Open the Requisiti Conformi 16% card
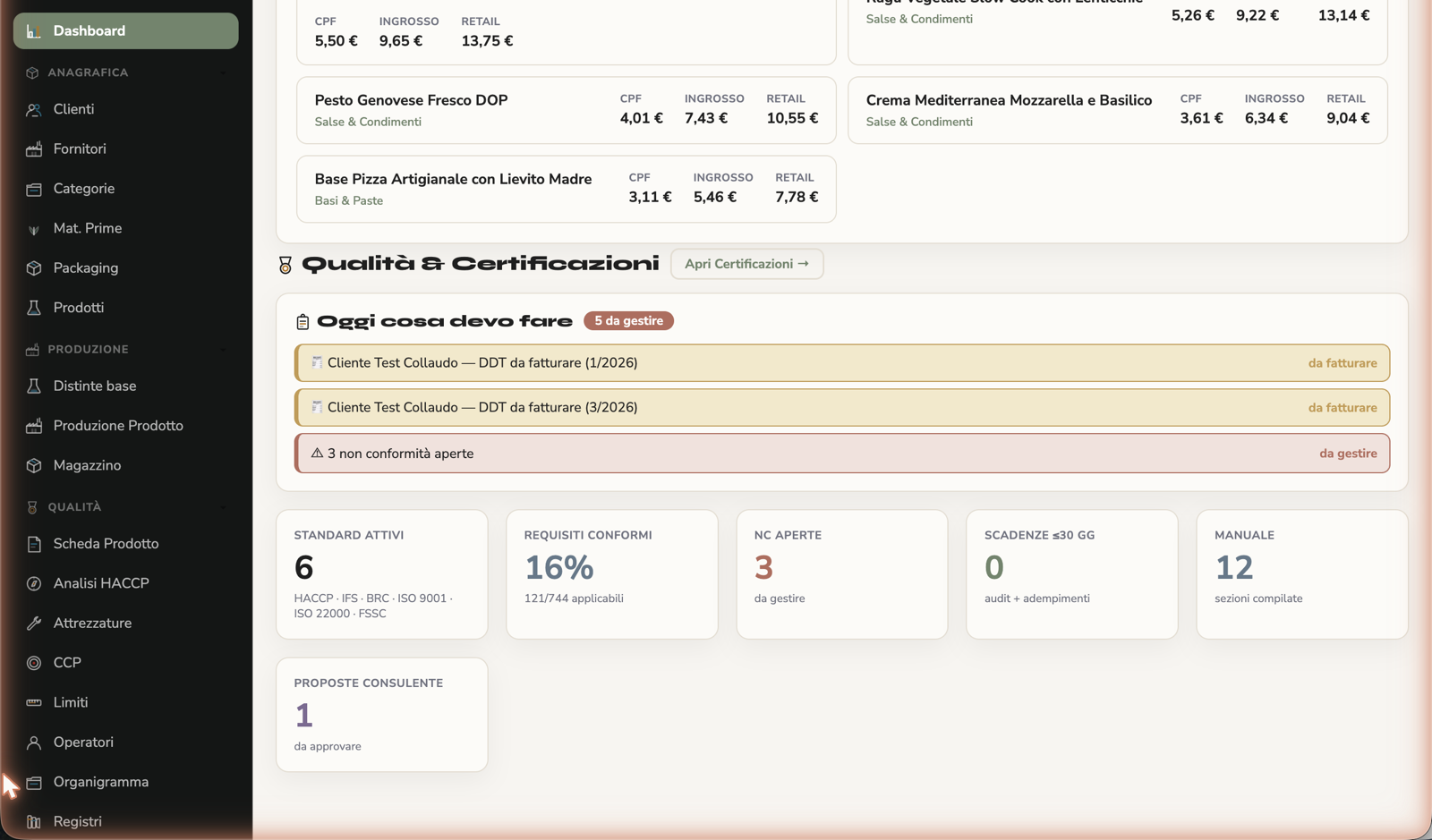1432x840 pixels. (612, 574)
